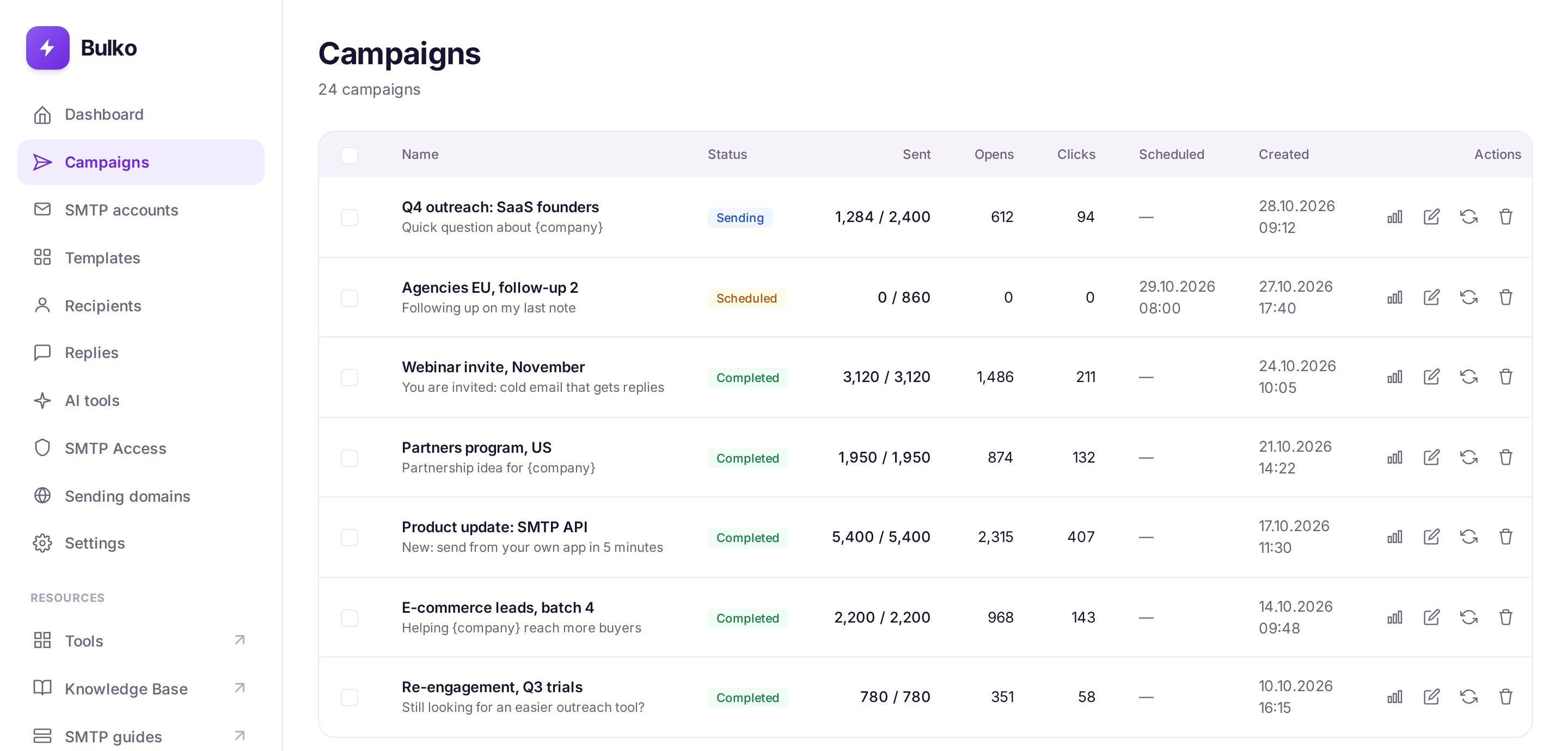Open stats for Webinar invite, November
This screenshot has width=1568, height=751.
coord(1394,377)
